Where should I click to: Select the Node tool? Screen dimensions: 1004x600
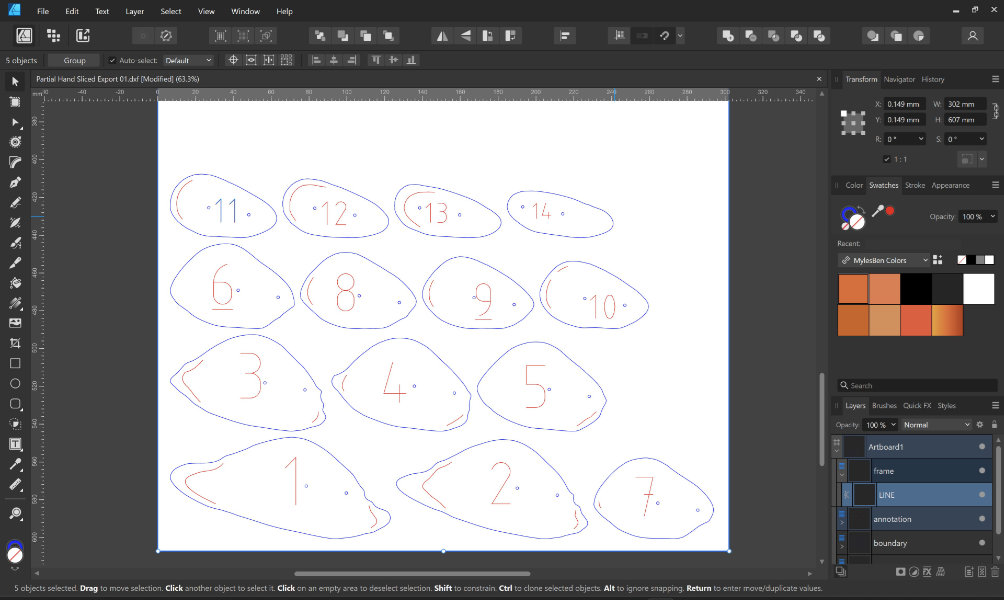point(15,122)
